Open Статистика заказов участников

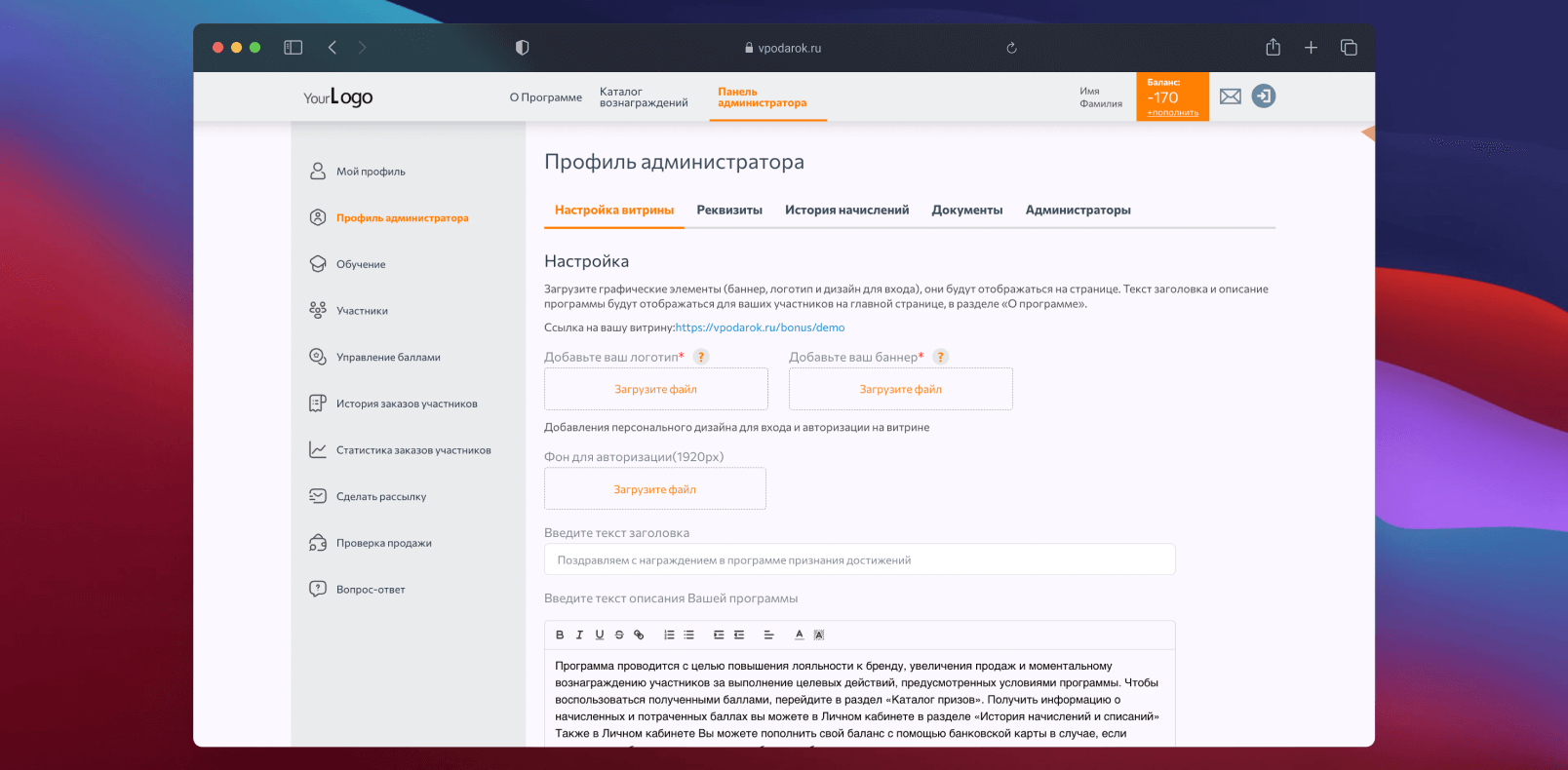click(413, 450)
